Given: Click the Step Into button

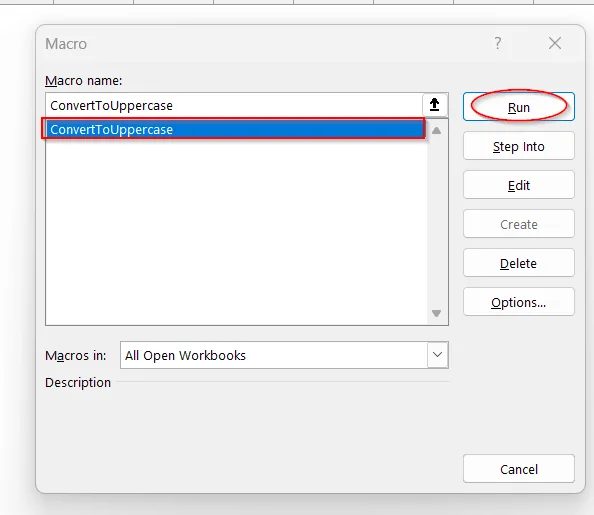Looking at the screenshot, I should [x=519, y=146].
